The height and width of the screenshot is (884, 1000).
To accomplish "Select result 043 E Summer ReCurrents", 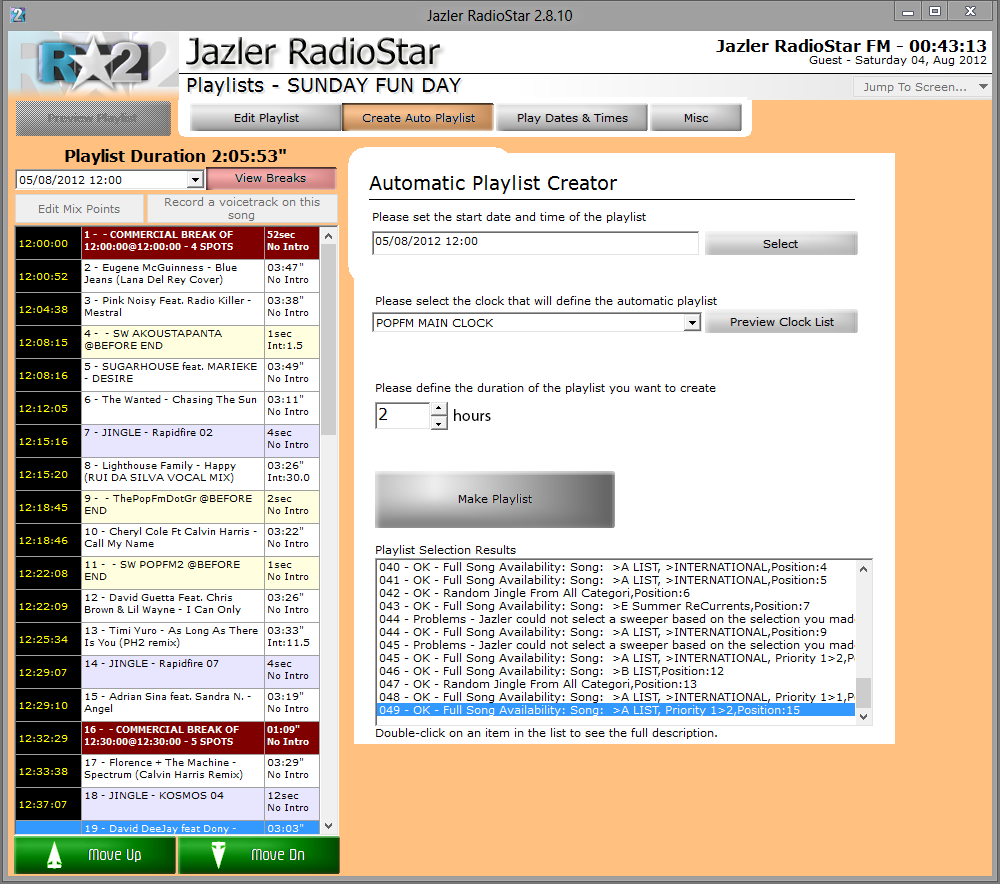I will (616, 606).
